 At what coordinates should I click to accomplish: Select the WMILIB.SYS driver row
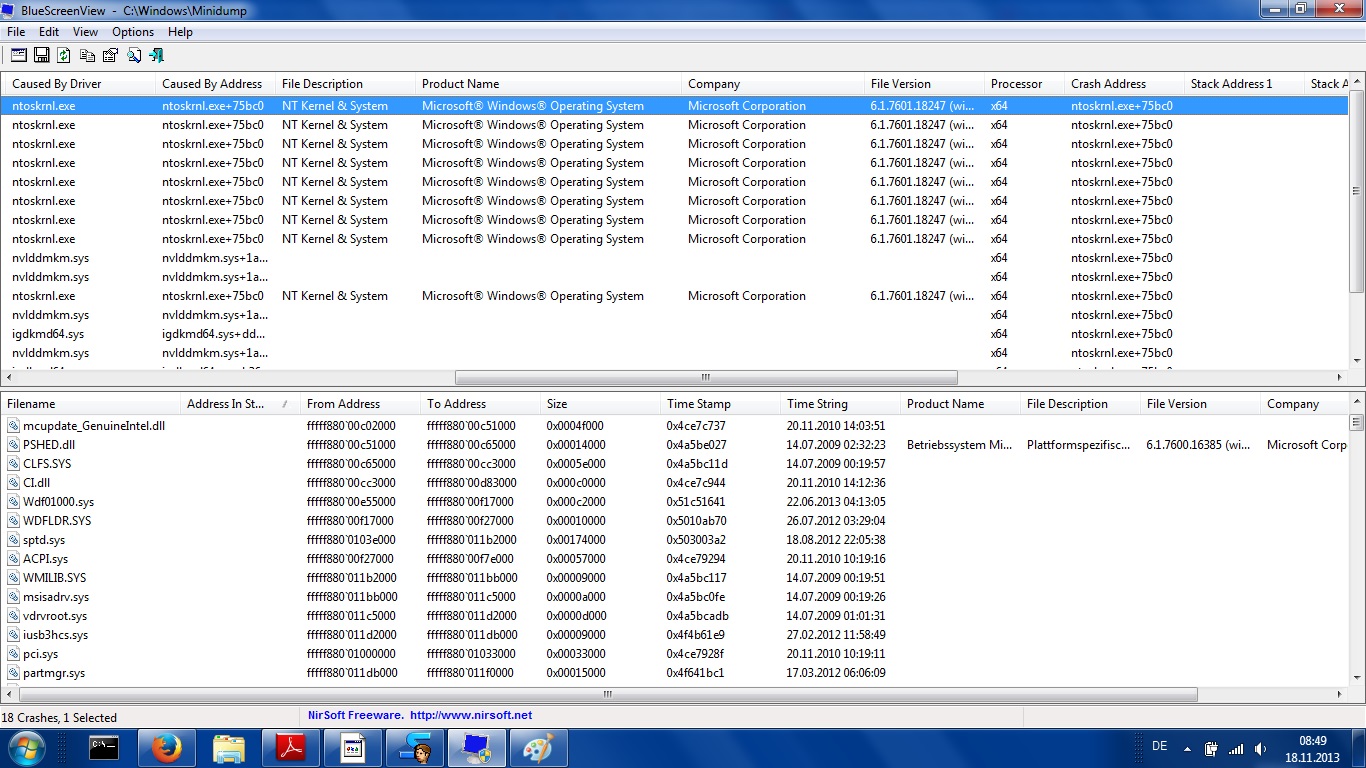click(675, 578)
